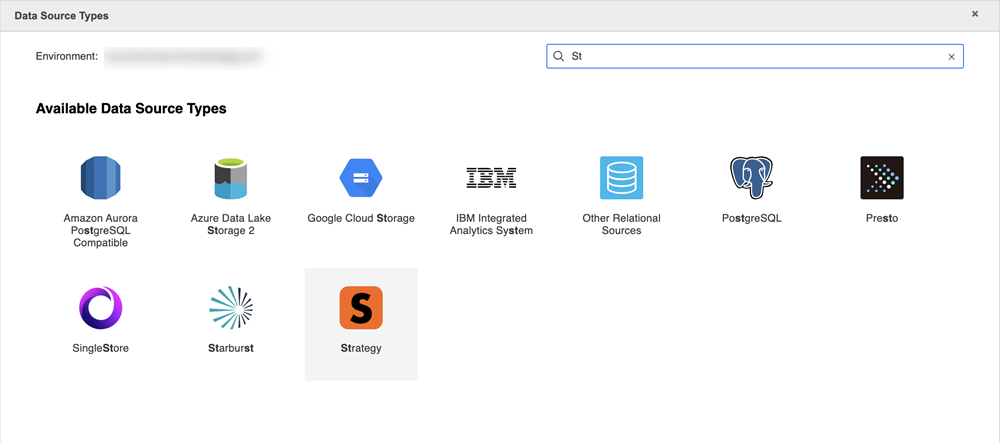Click the "Starburst" text label
Viewport: 1000px width, 443px height.
point(231,349)
